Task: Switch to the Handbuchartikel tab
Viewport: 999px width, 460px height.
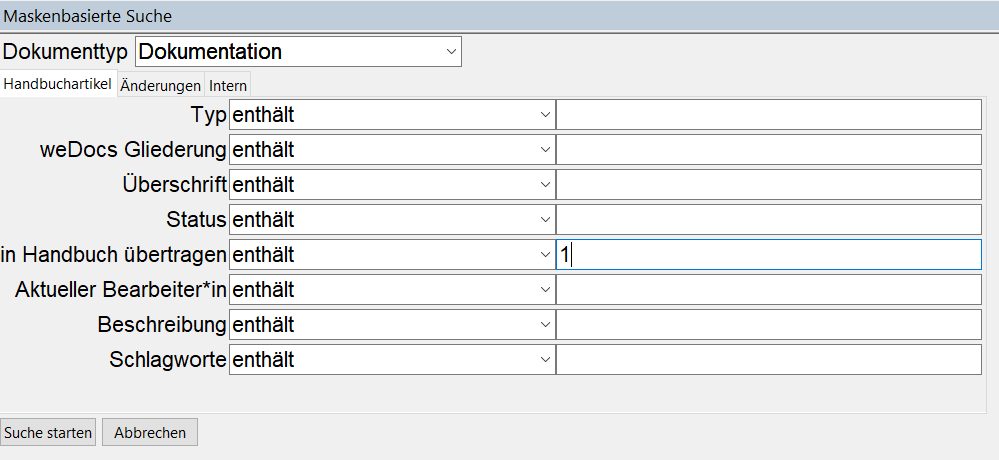Action: tap(58, 85)
